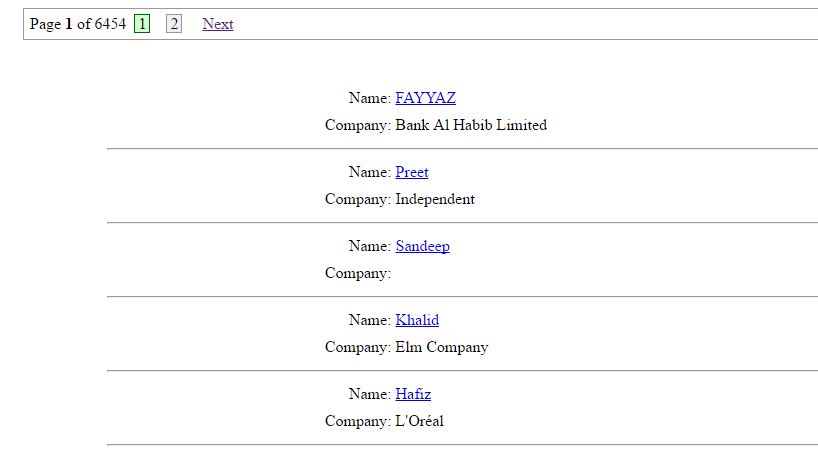818x458 pixels.
Task: Go to page 2 of results
Action: pos(174,24)
